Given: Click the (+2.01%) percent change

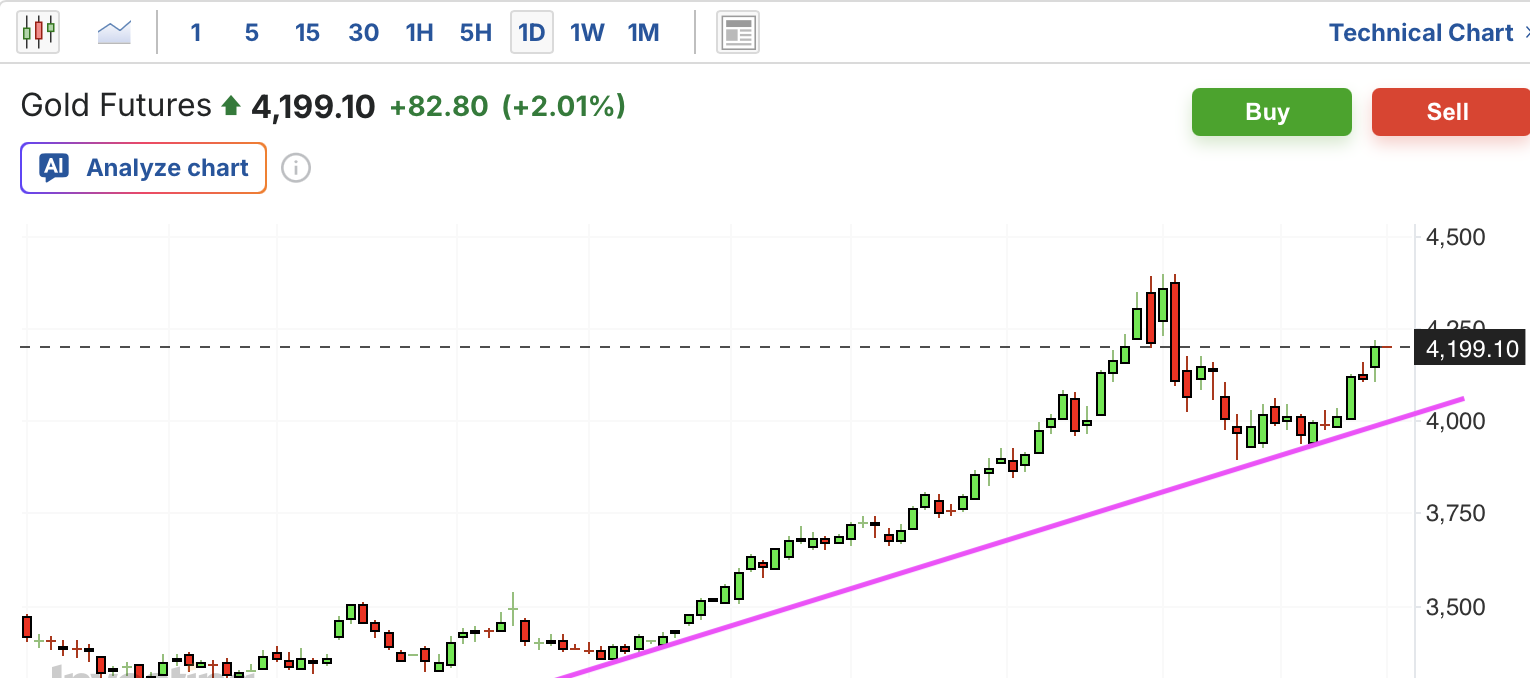Looking at the screenshot, I should pyautogui.click(x=564, y=105).
